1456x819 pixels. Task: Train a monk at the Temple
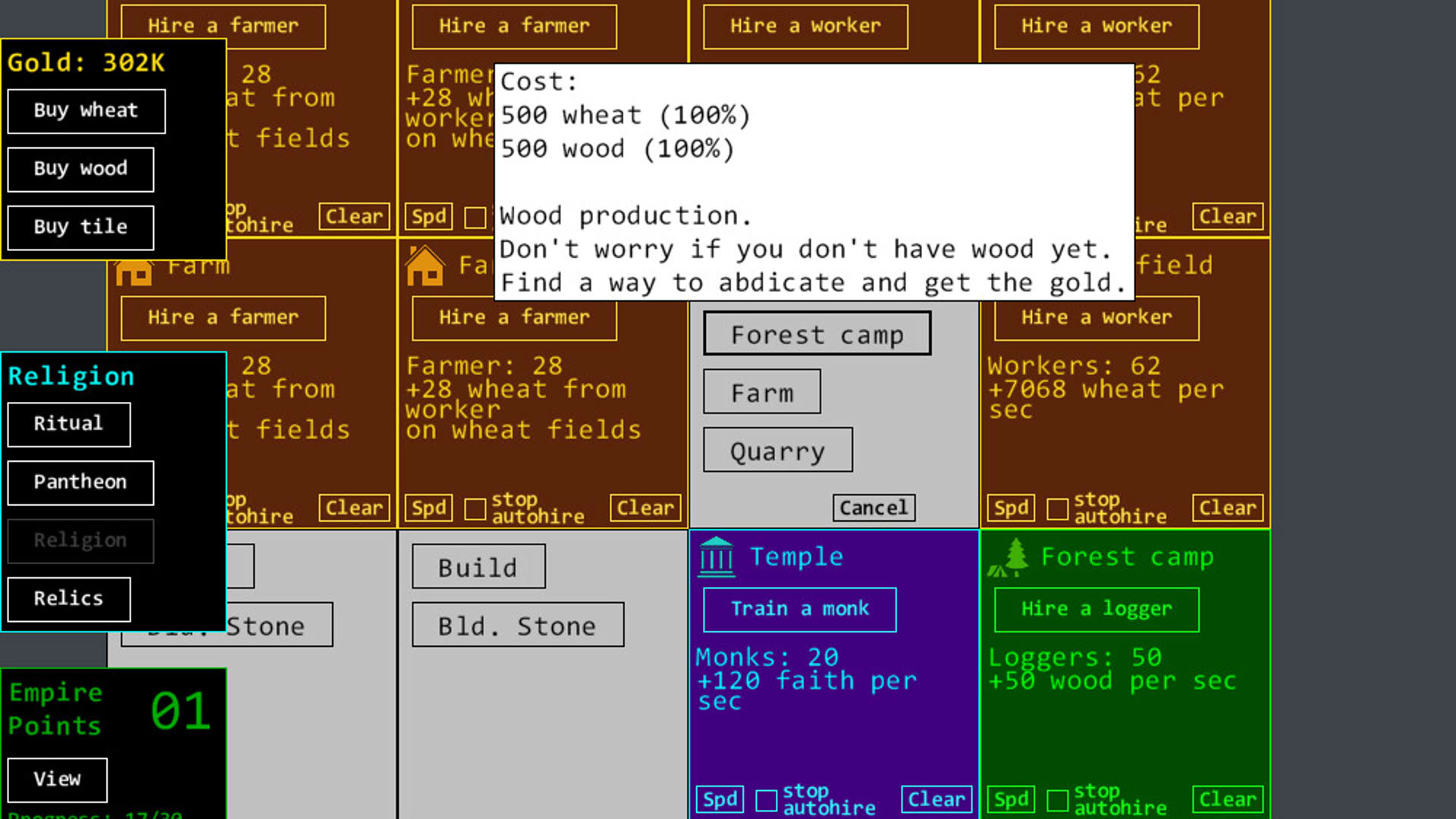pos(800,610)
